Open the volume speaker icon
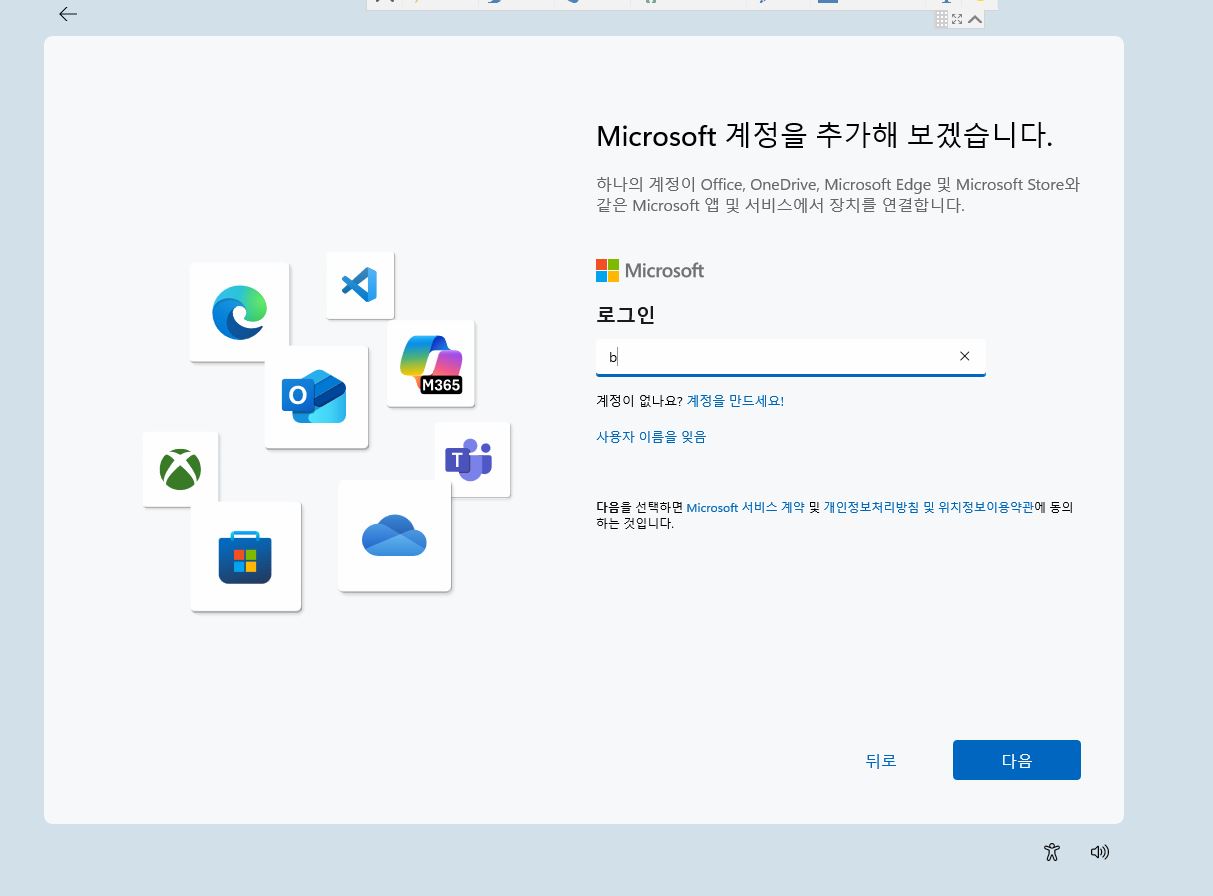Viewport: 1213px width, 896px height. pyautogui.click(x=1100, y=852)
